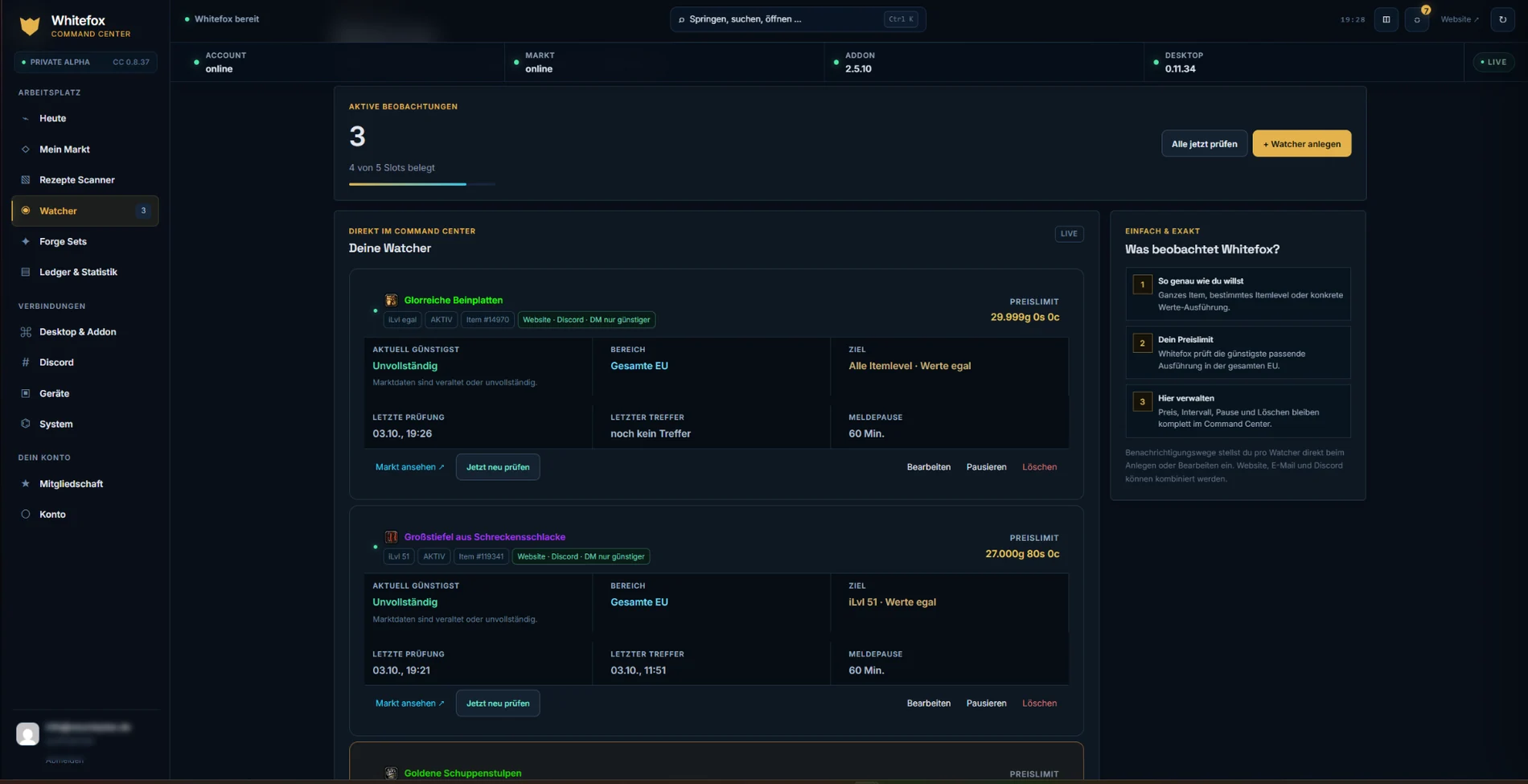Click the LIVE badge in status bar

click(1493, 62)
